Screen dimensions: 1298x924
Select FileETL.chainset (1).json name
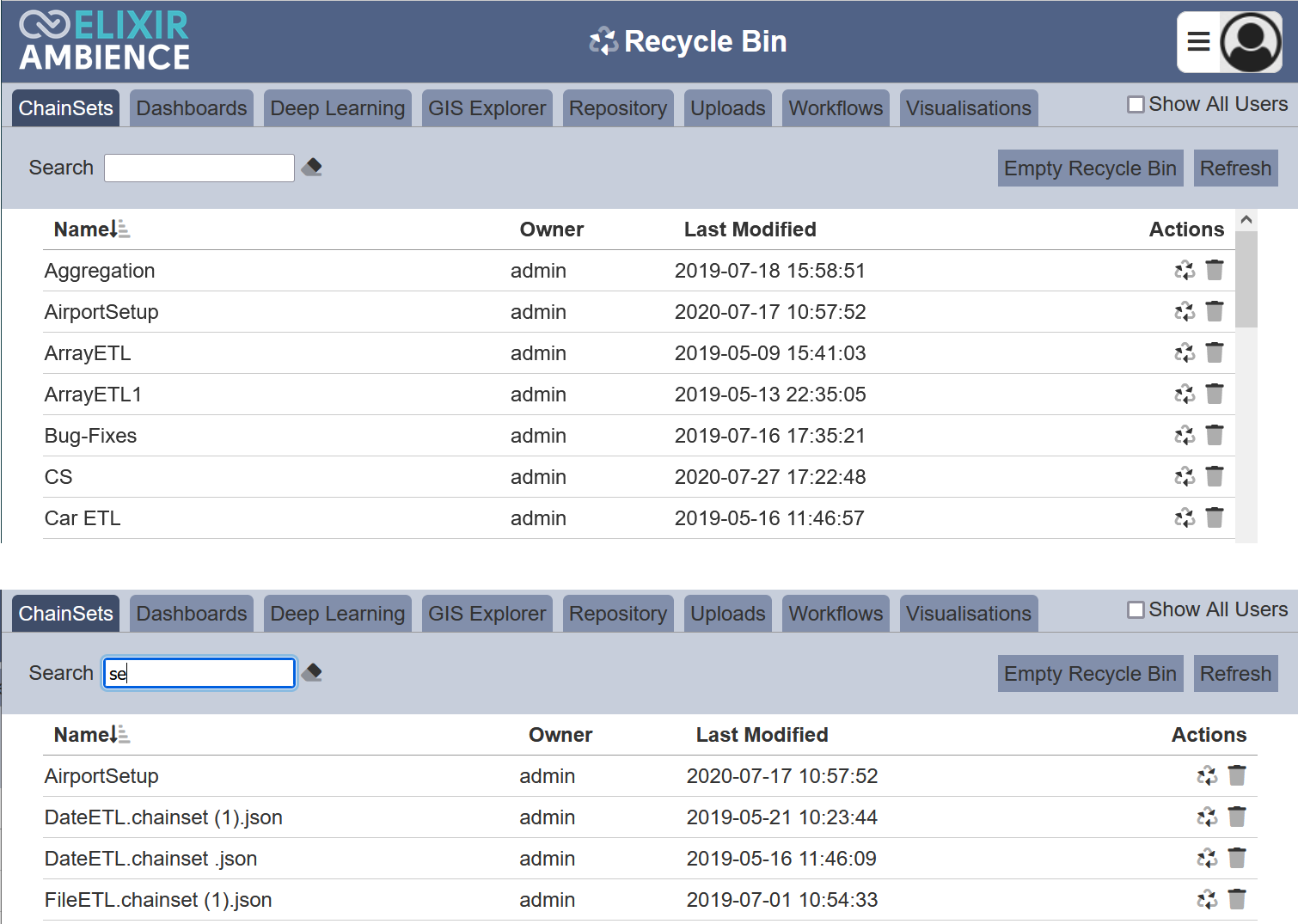tap(158, 900)
